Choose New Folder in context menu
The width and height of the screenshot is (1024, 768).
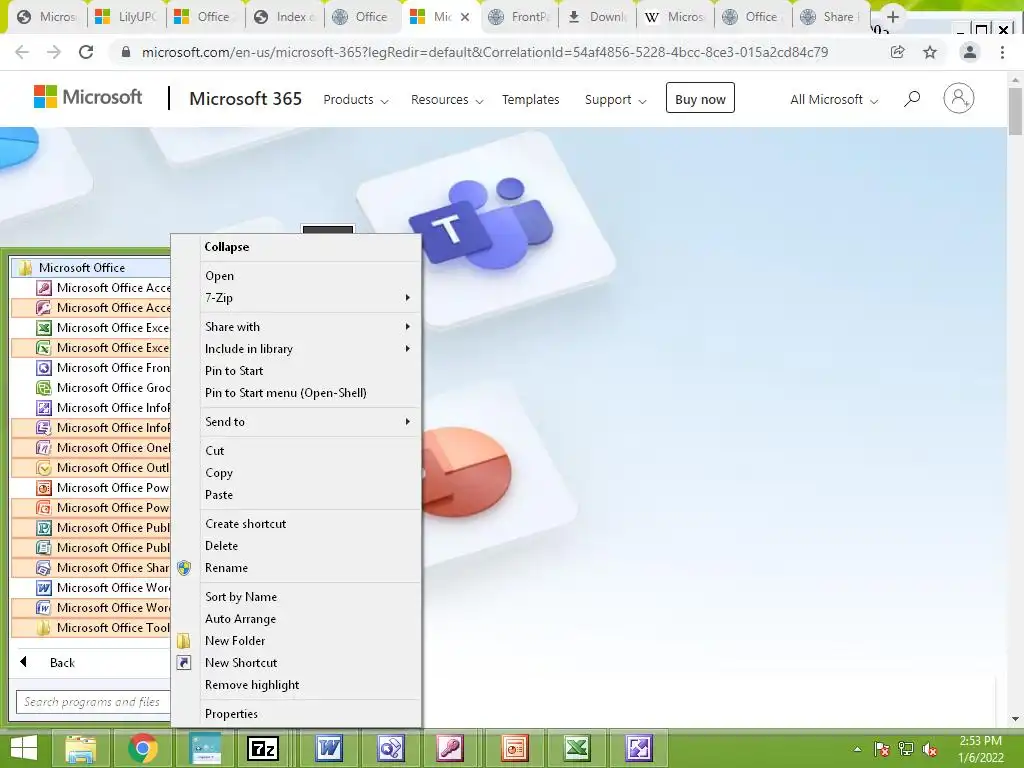click(x=310, y=641)
